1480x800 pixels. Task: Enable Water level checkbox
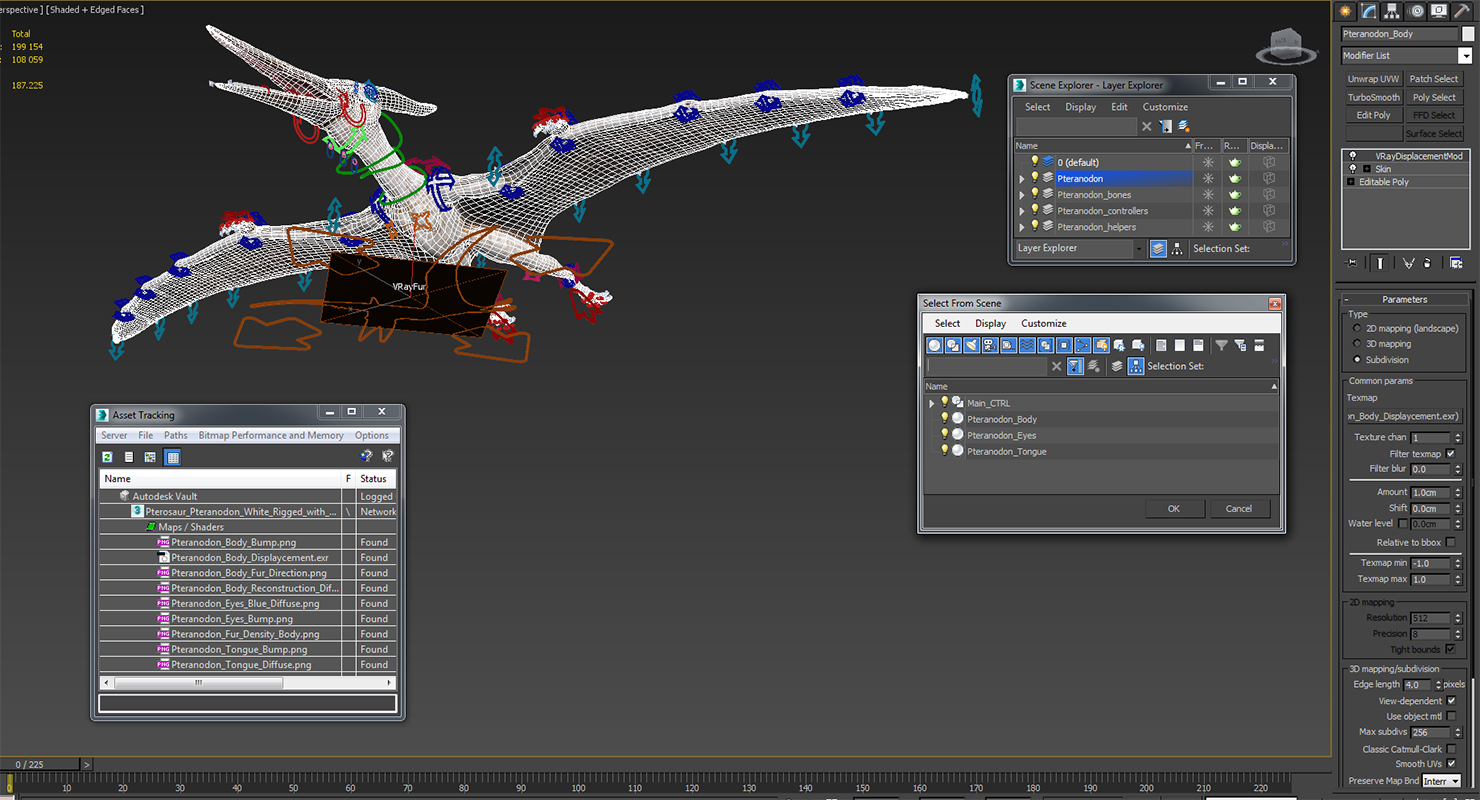pyautogui.click(x=1402, y=523)
